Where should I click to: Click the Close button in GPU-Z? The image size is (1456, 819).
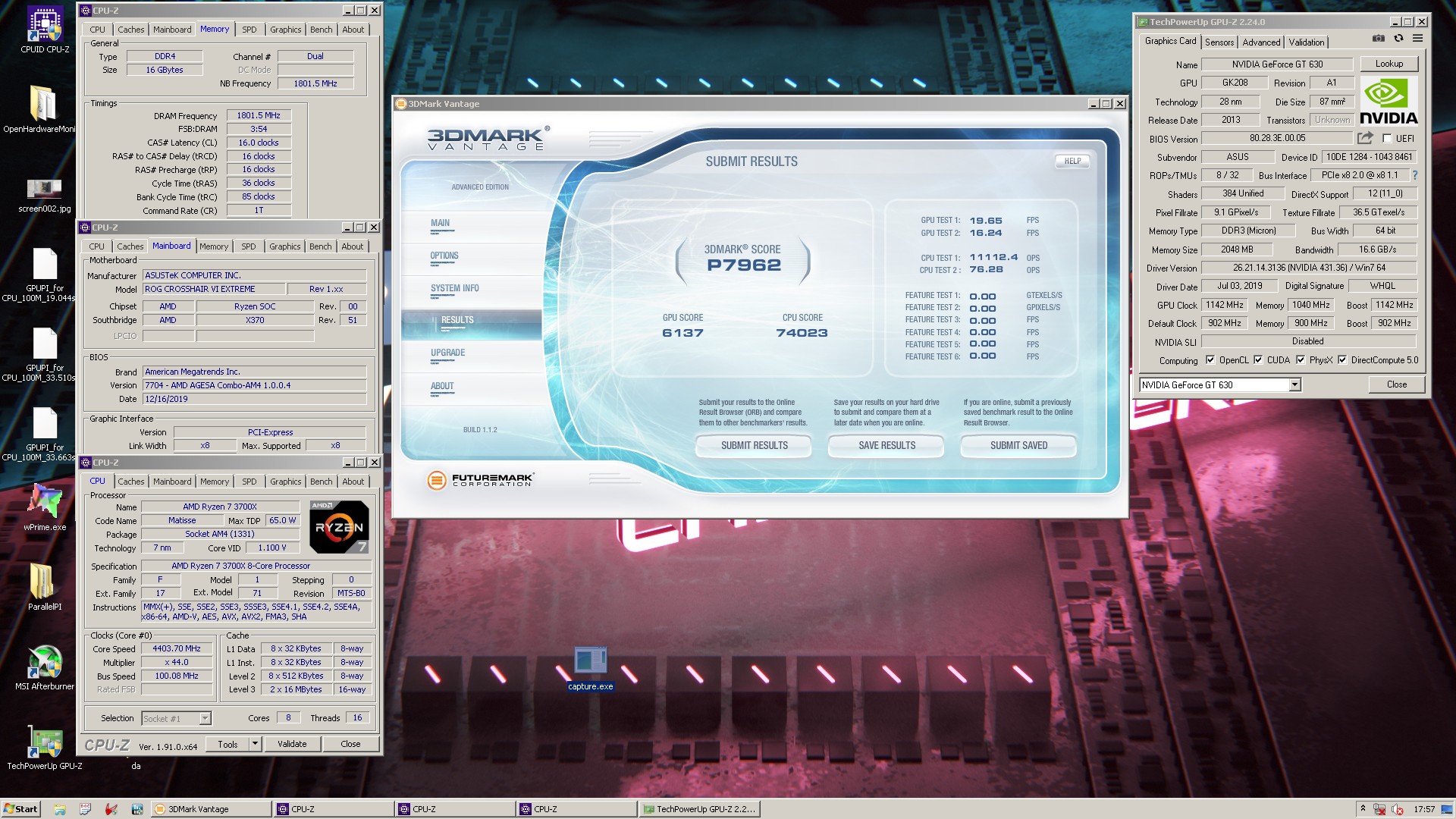1396,384
